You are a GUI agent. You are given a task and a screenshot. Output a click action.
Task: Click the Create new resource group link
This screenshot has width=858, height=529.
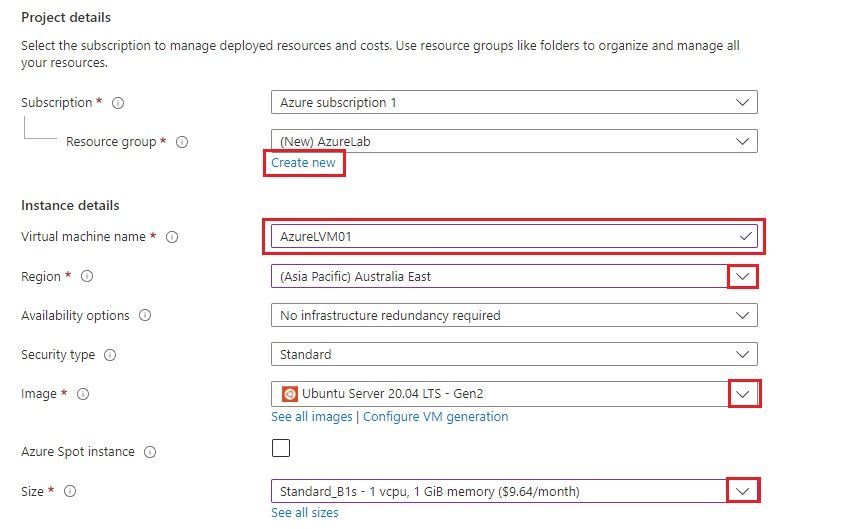click(x=303, y=162)
